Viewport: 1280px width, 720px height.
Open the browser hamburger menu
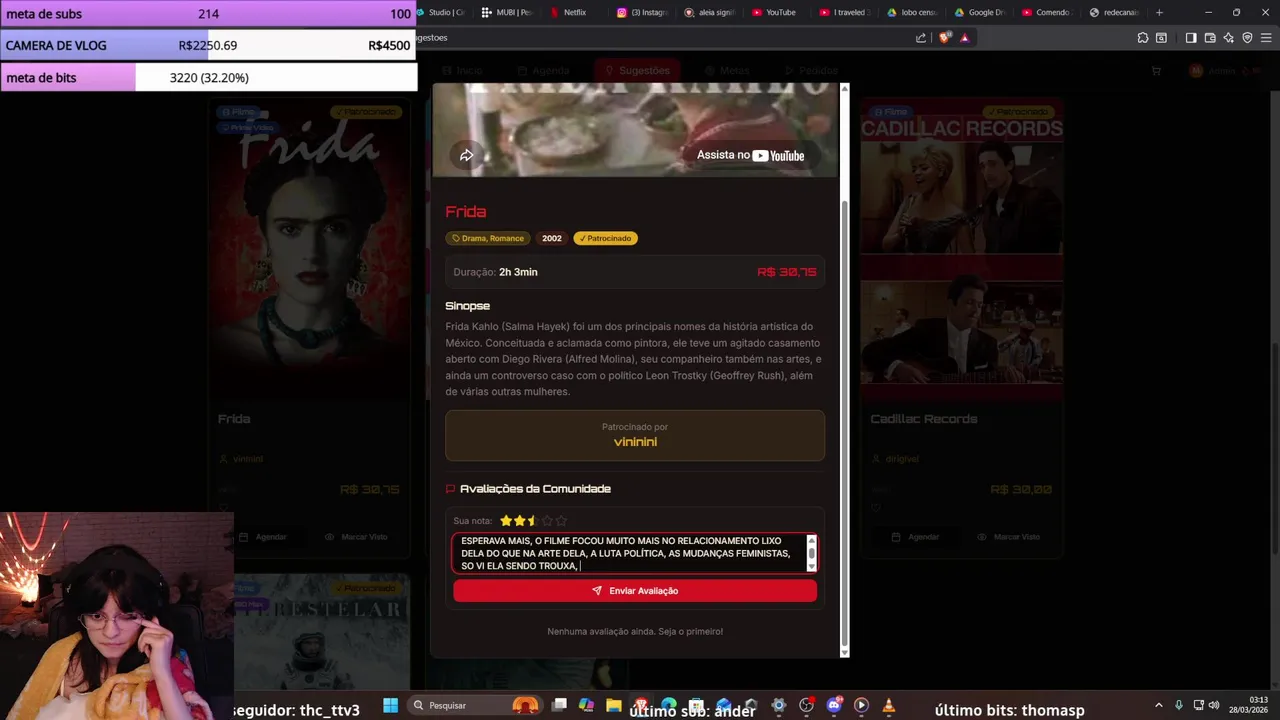click(1266, 38)
